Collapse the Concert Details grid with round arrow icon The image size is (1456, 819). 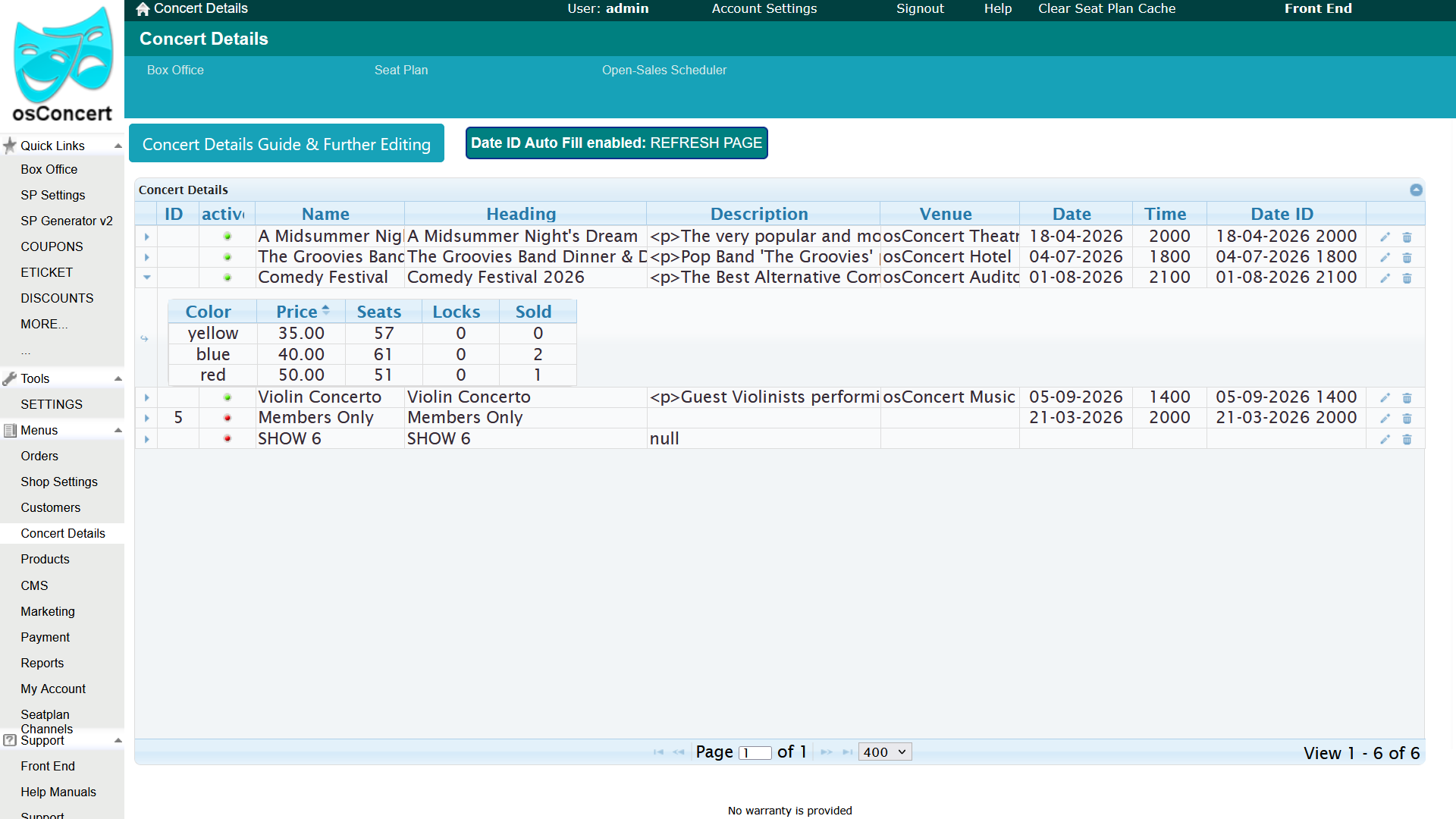pyautogui.click(x=1416, y=190)
